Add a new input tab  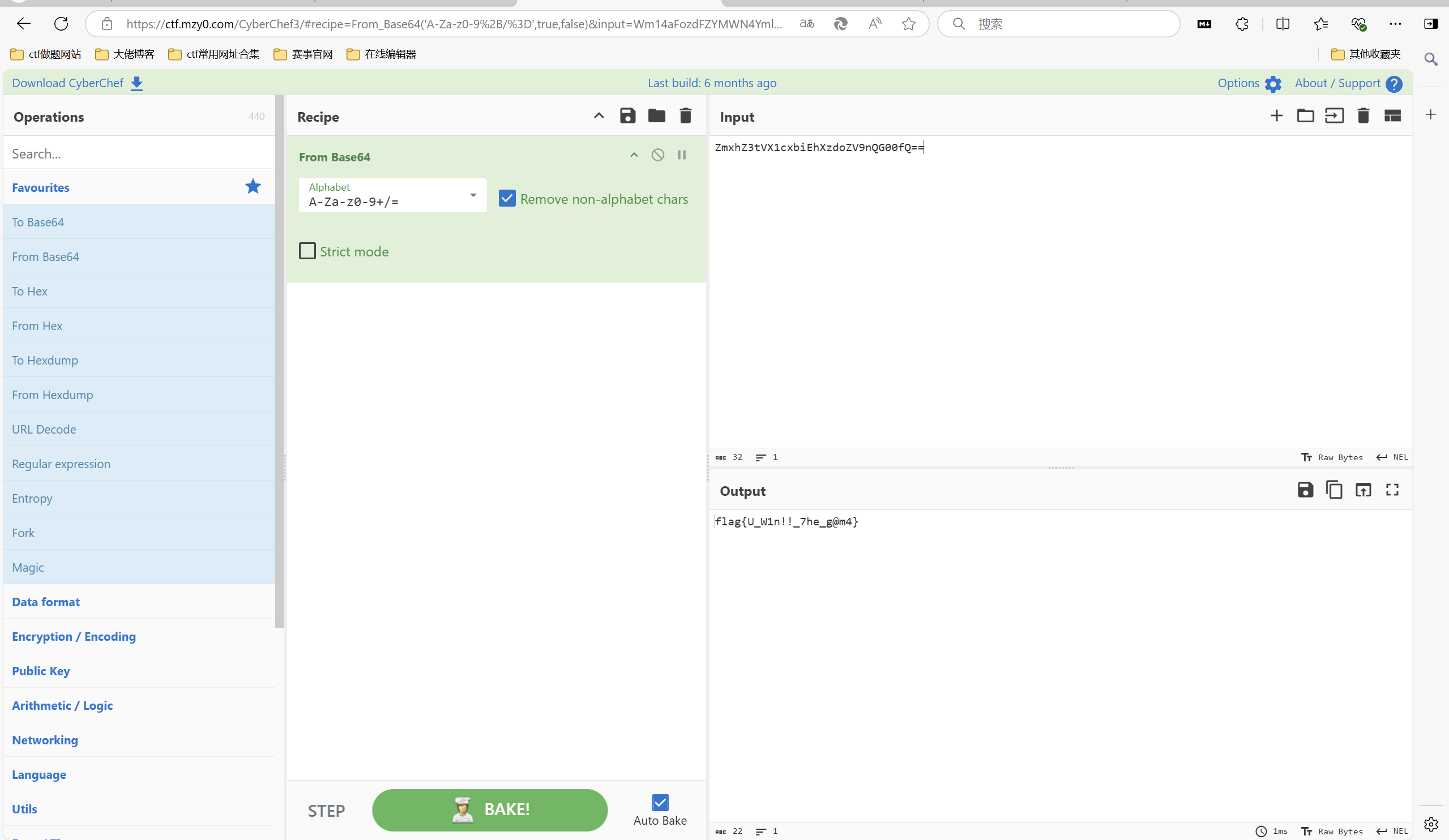coord(1276,115)
